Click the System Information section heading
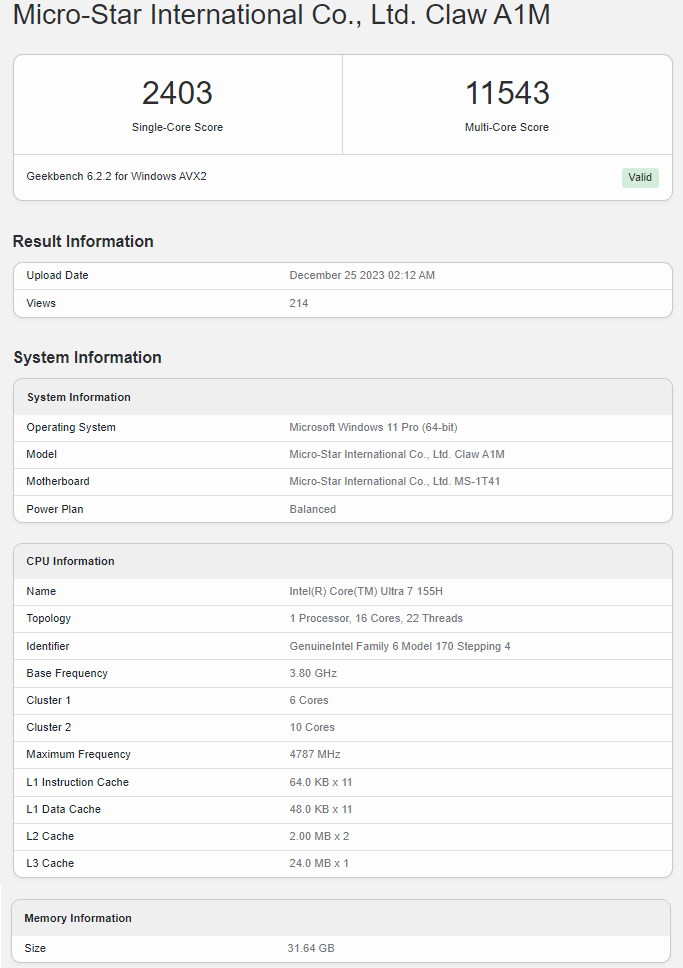Image resolution: width=683 pixels, height=968 pixels. point(87,358)
